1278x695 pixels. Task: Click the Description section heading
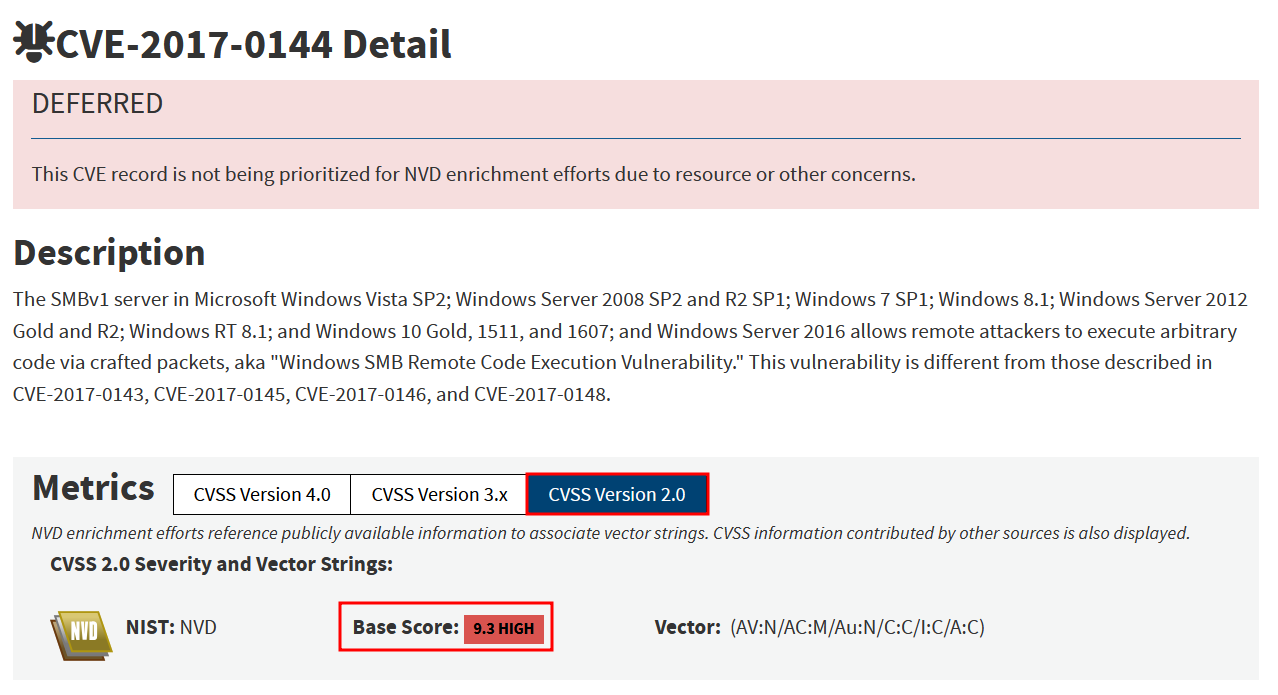click(x=109, y=252)
